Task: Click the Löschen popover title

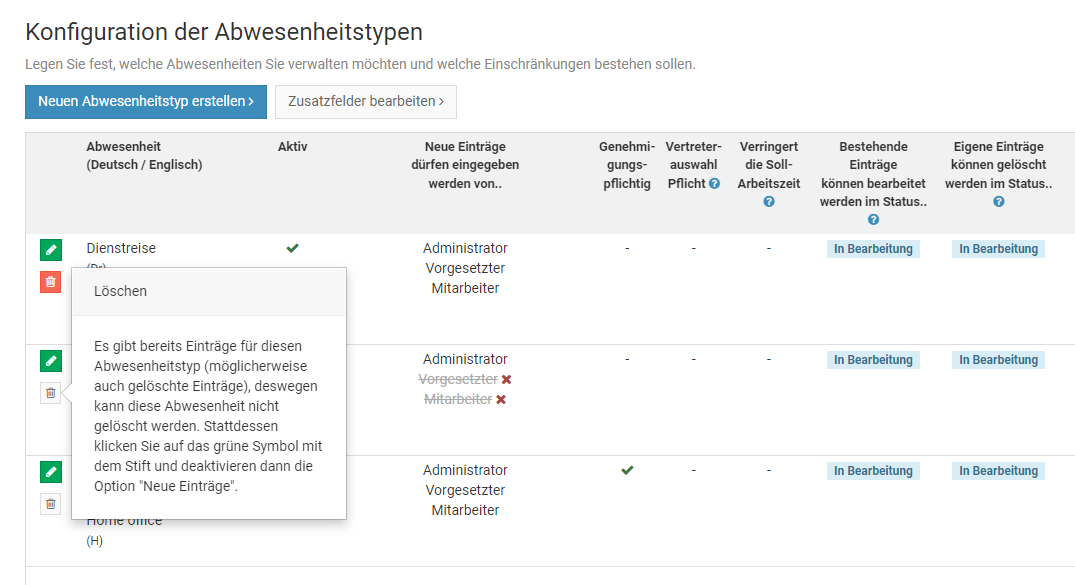Action: [x=120, y=292]
